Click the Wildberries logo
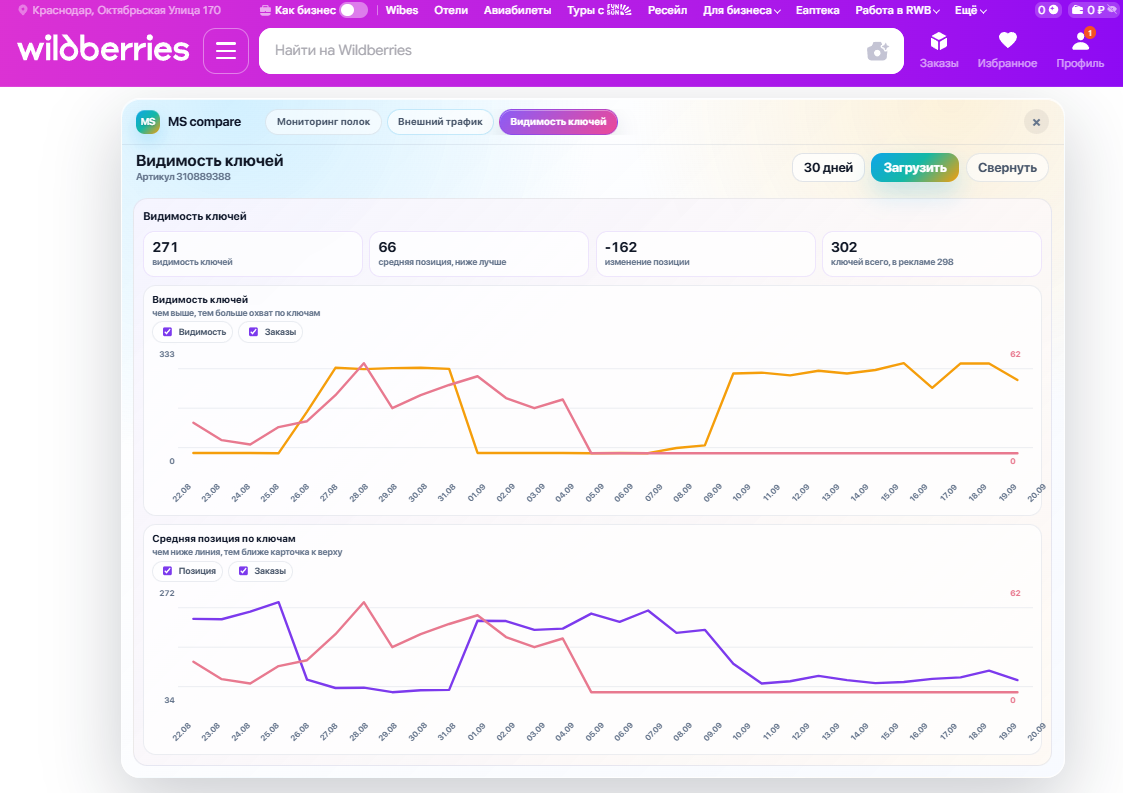 [103, 49]
